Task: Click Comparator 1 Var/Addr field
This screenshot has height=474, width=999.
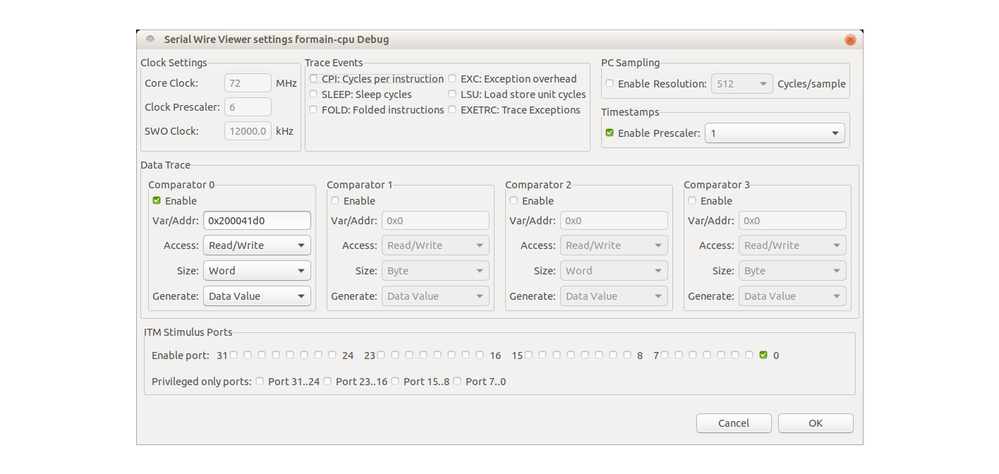Action: click(x=435, y=220)
